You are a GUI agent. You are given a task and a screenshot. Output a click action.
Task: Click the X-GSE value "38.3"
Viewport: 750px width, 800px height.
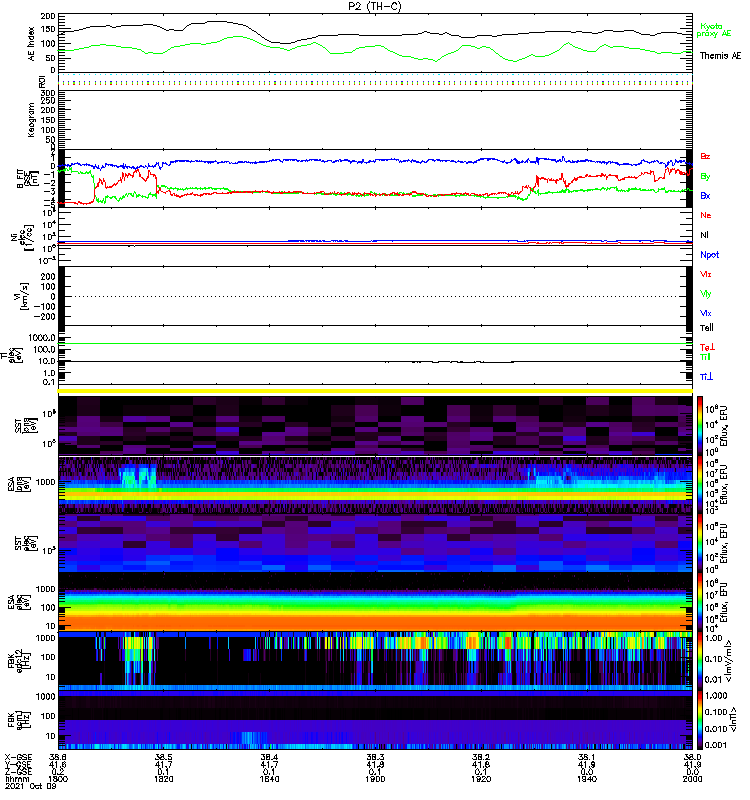(375, 758)
